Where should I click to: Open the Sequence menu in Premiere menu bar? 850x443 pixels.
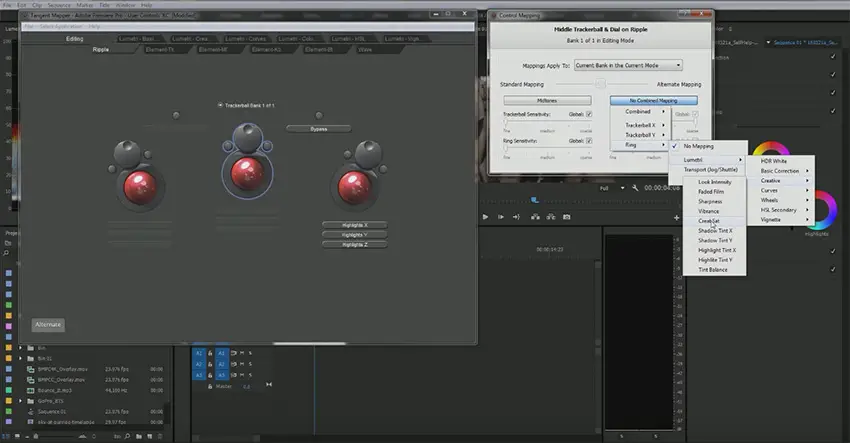(x=59, y=5)
